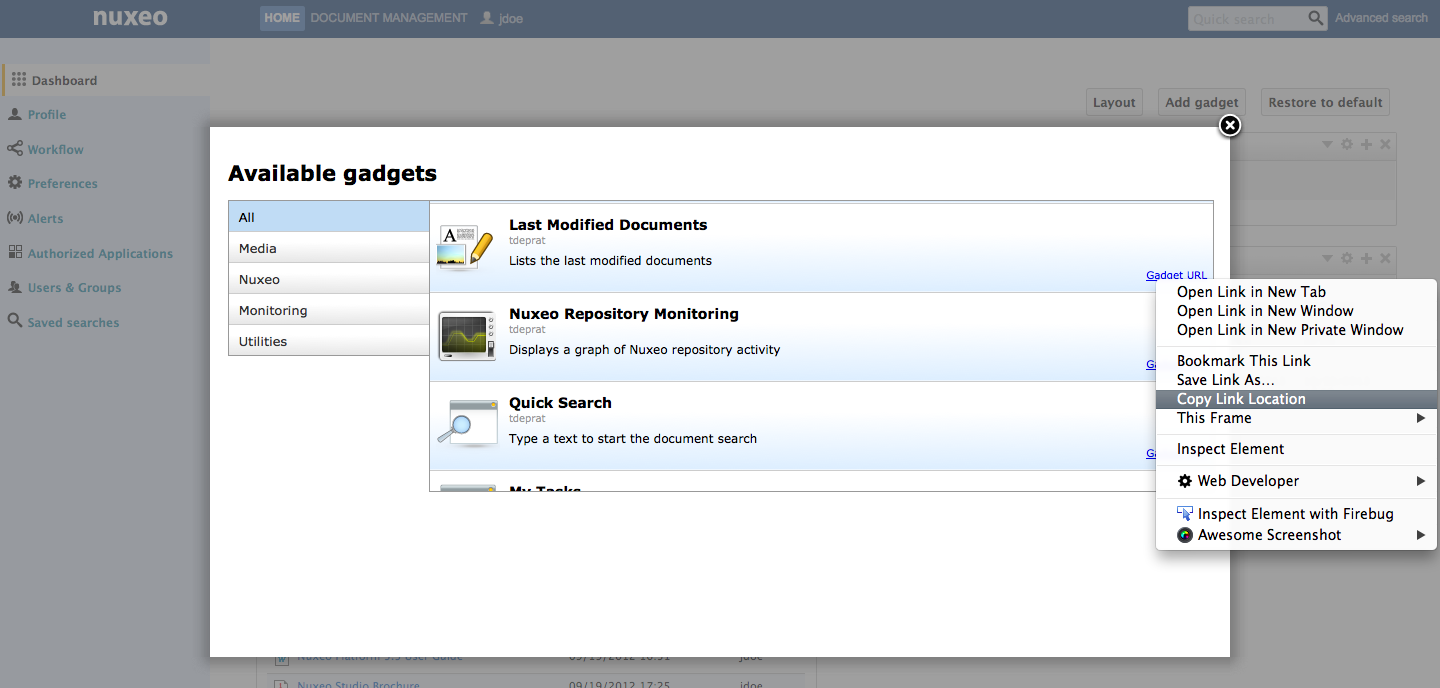Click the text 'Lists the last modified documents'
Screen dimensions: 1440x688
(x=610, y=261)
